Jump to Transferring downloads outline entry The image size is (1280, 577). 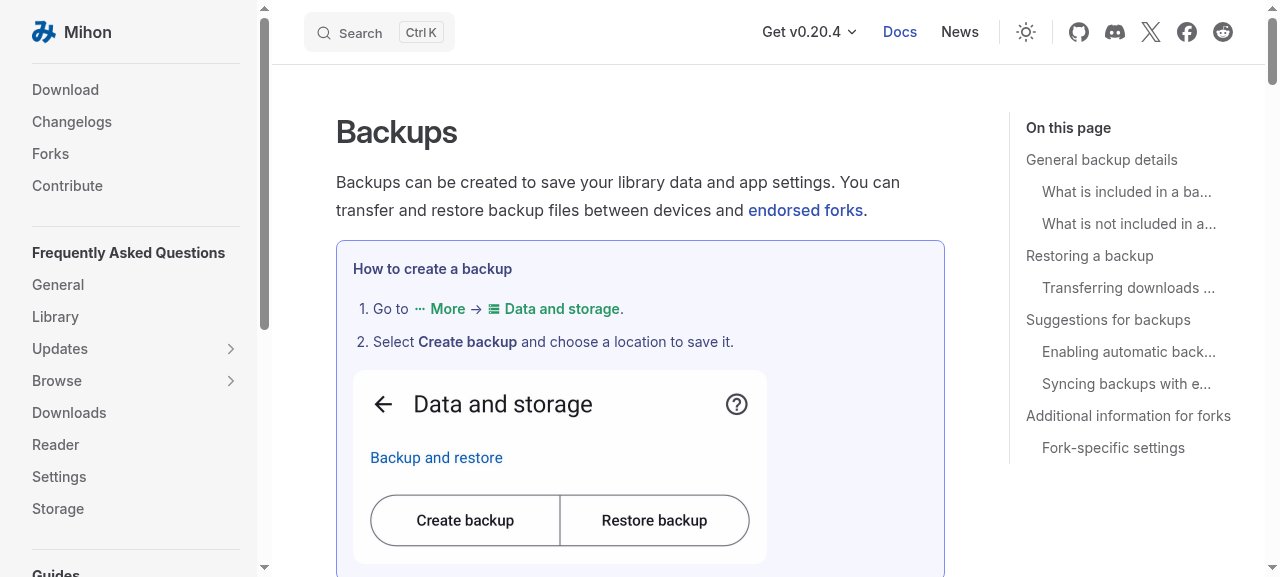pyautogui.click(x=1129, y=288)
